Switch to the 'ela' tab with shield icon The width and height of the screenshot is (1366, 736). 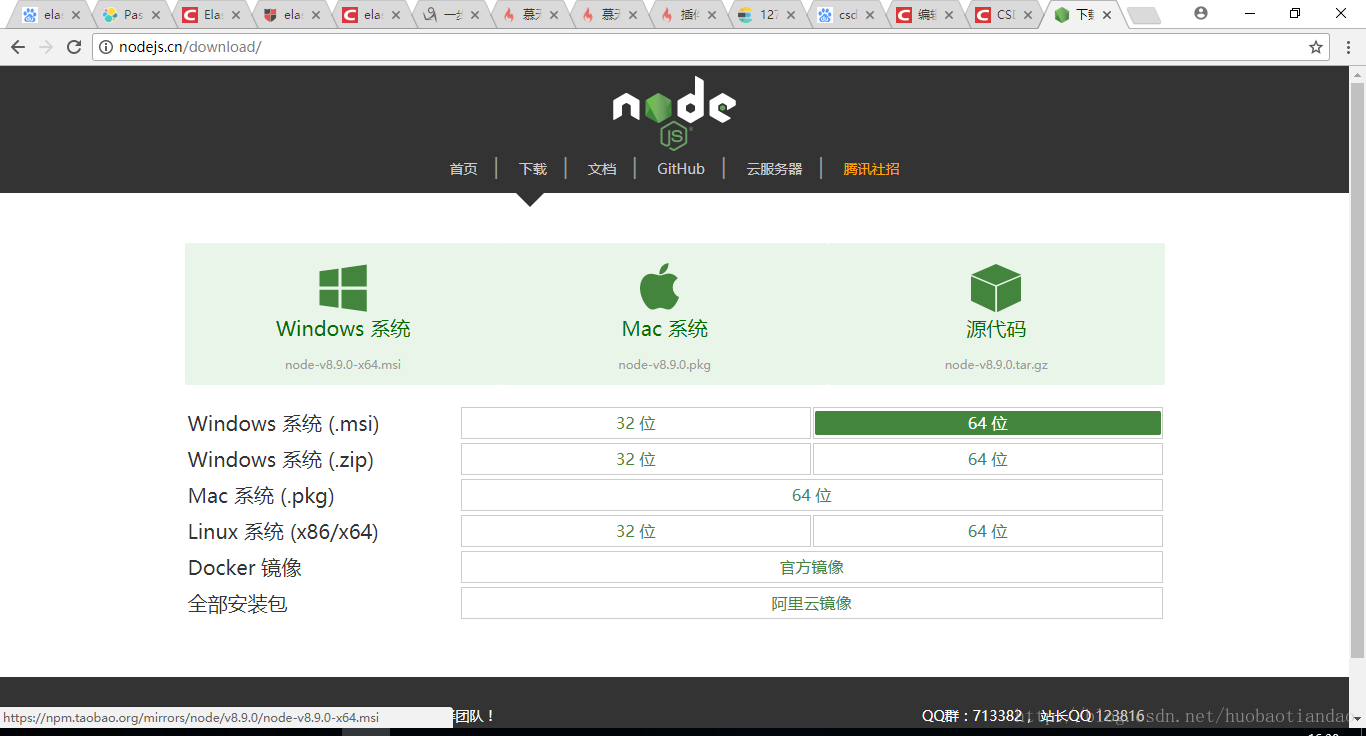(x=290, y=15)
